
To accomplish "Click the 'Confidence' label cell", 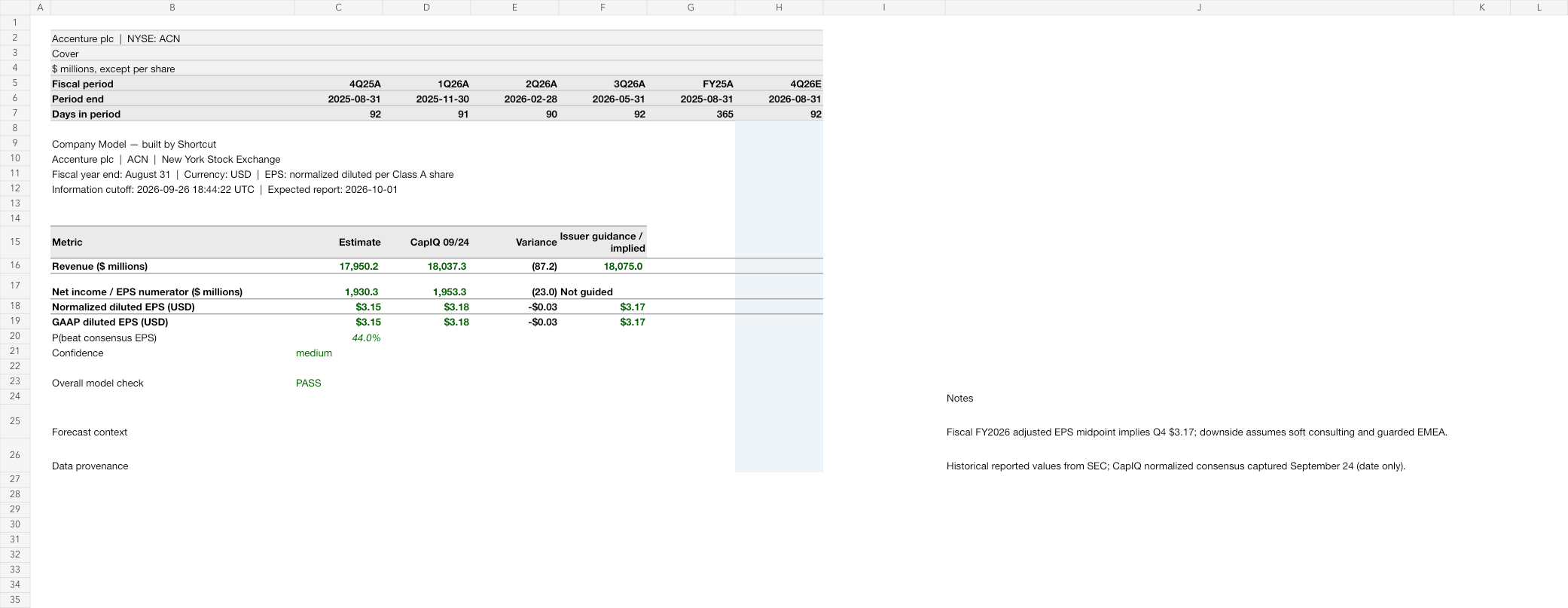I will (x=172, y=353).
